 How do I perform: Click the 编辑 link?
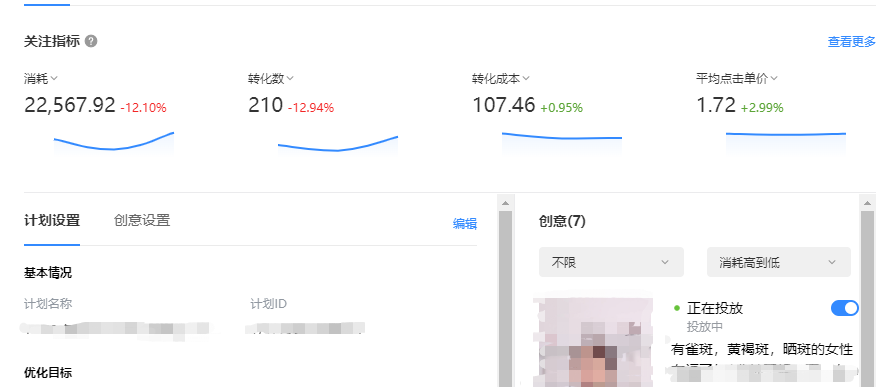tap(464, 224)
